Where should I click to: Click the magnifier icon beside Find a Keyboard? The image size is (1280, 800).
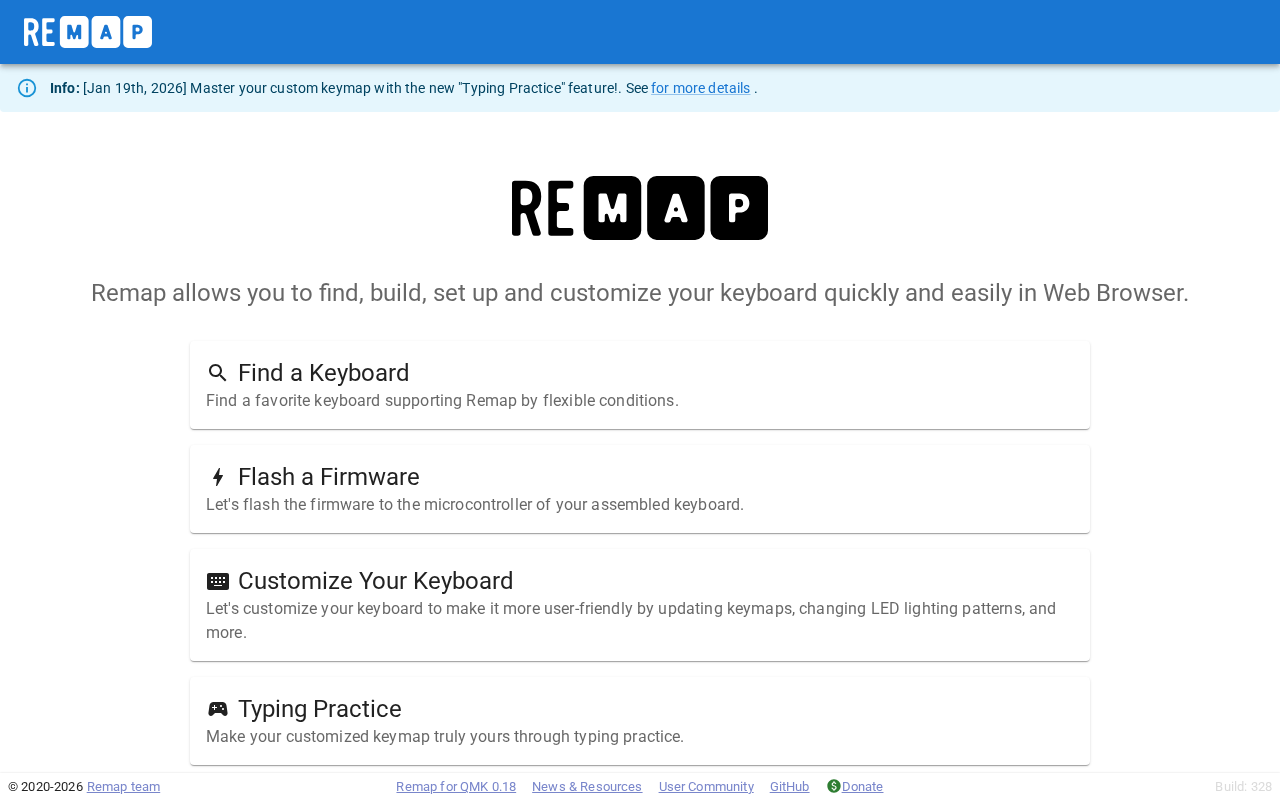tap(217, 373)
